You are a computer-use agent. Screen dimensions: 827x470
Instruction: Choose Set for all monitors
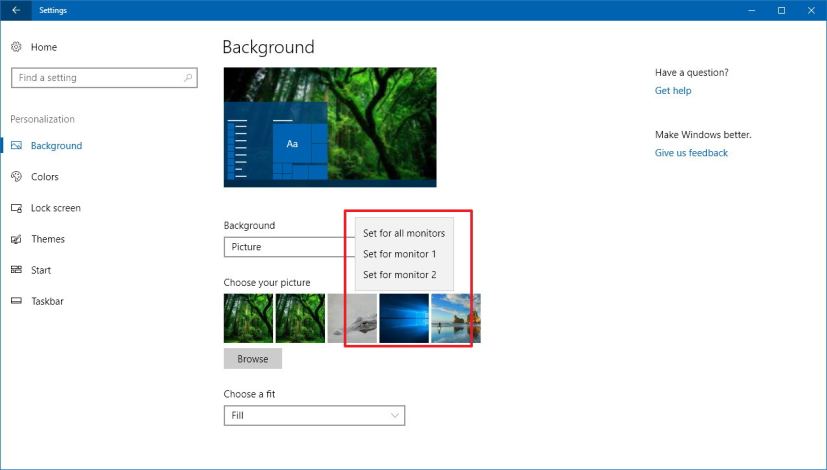click(x=404, y=233)
